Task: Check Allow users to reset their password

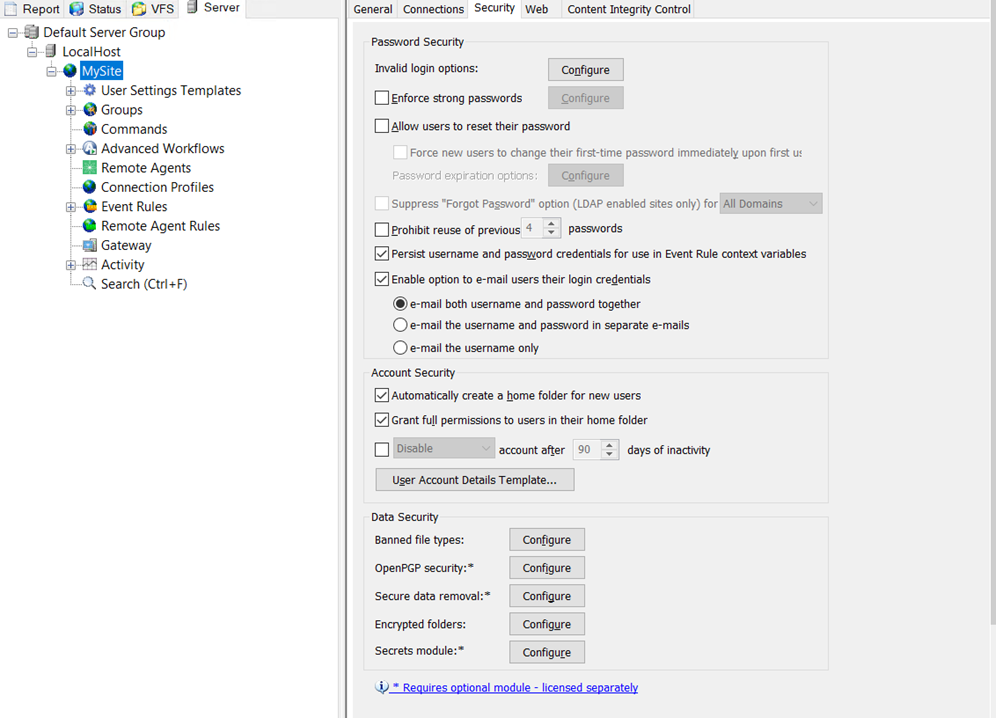Action: click(382, 126)
